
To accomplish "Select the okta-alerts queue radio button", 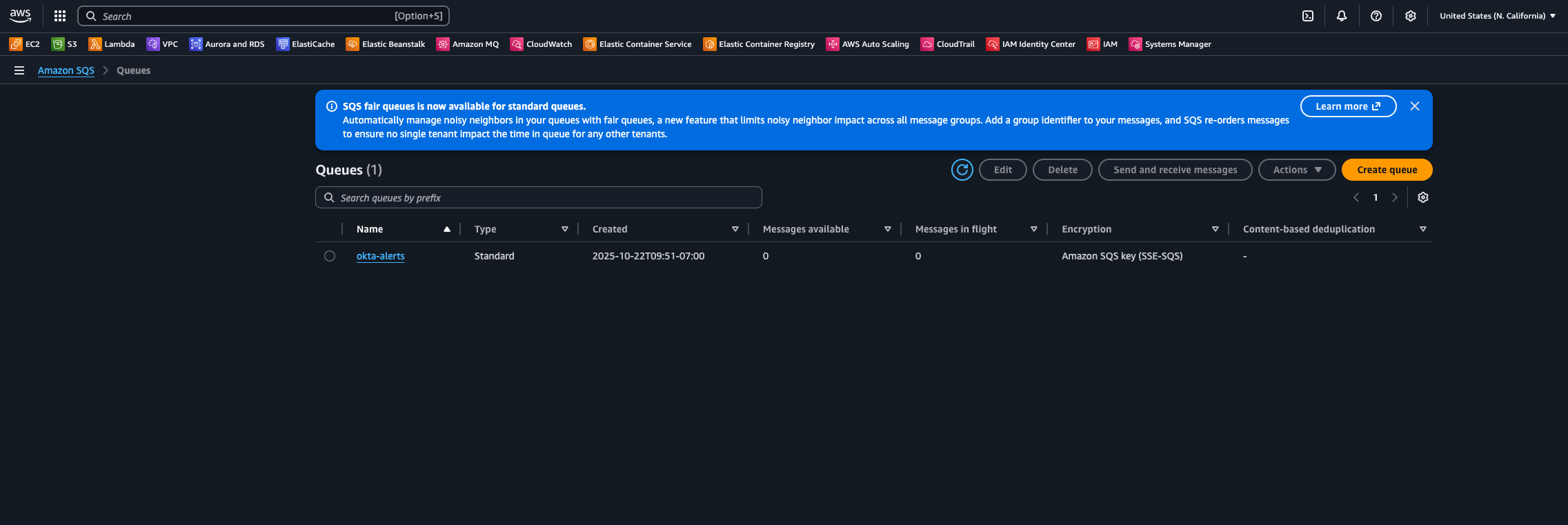I will pyautogui.click(x=330, y=256).
